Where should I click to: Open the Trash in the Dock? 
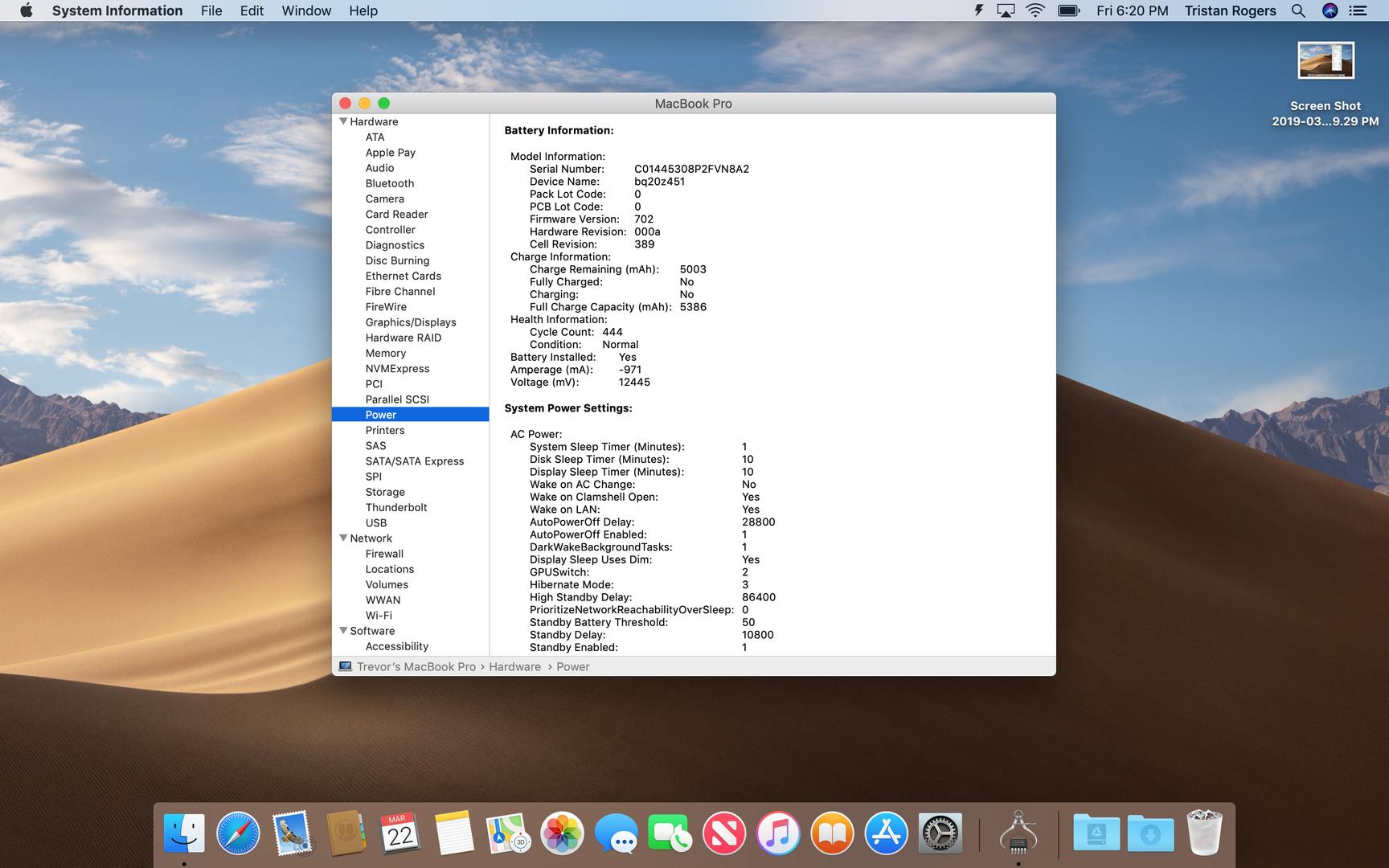tap(1204, 833)
